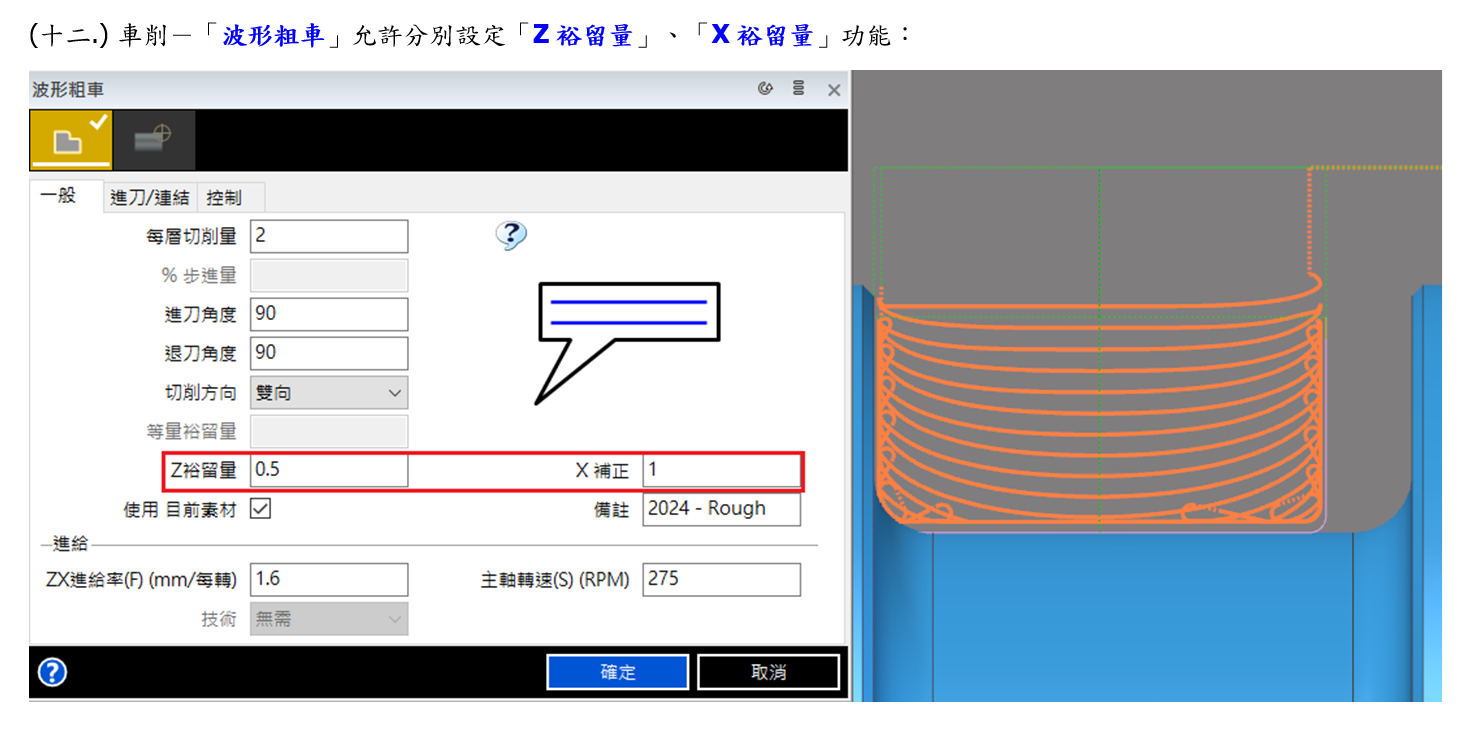Click the orange toolpath in the 3D view
Image resolution: width=1482 pixels, height=738 pixels.
(1100, 400)
